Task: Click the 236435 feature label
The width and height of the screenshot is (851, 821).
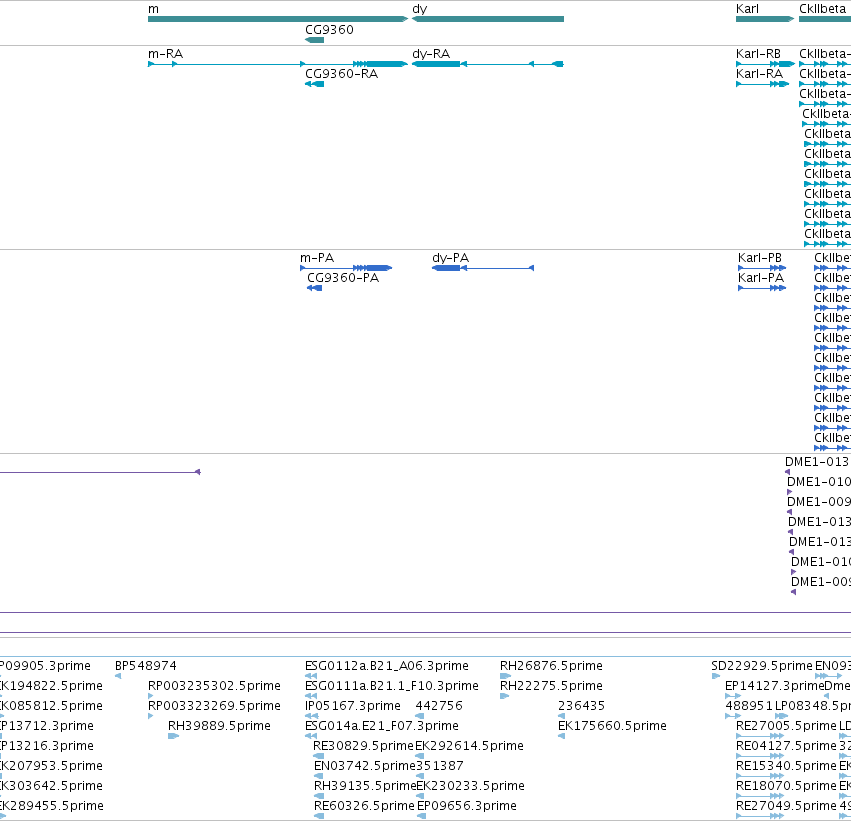Action: 581,706
